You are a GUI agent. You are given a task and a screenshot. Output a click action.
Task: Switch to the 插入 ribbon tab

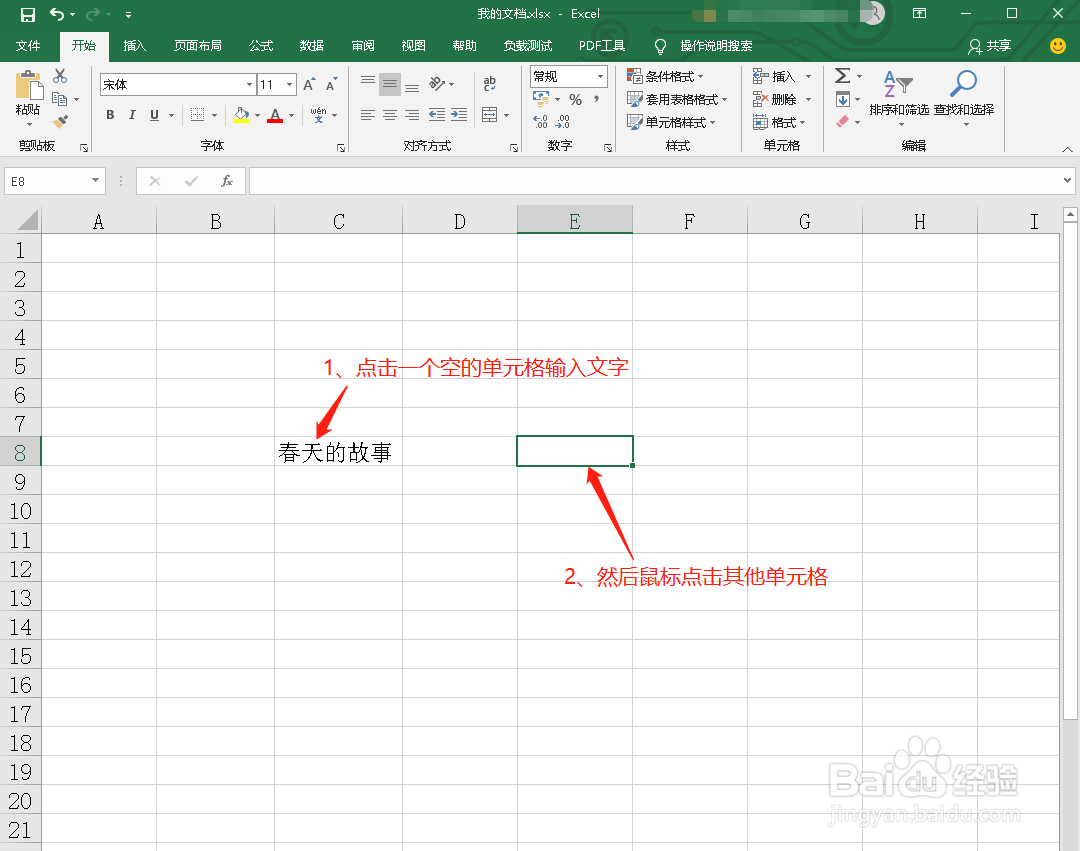(x=135, y=45)
